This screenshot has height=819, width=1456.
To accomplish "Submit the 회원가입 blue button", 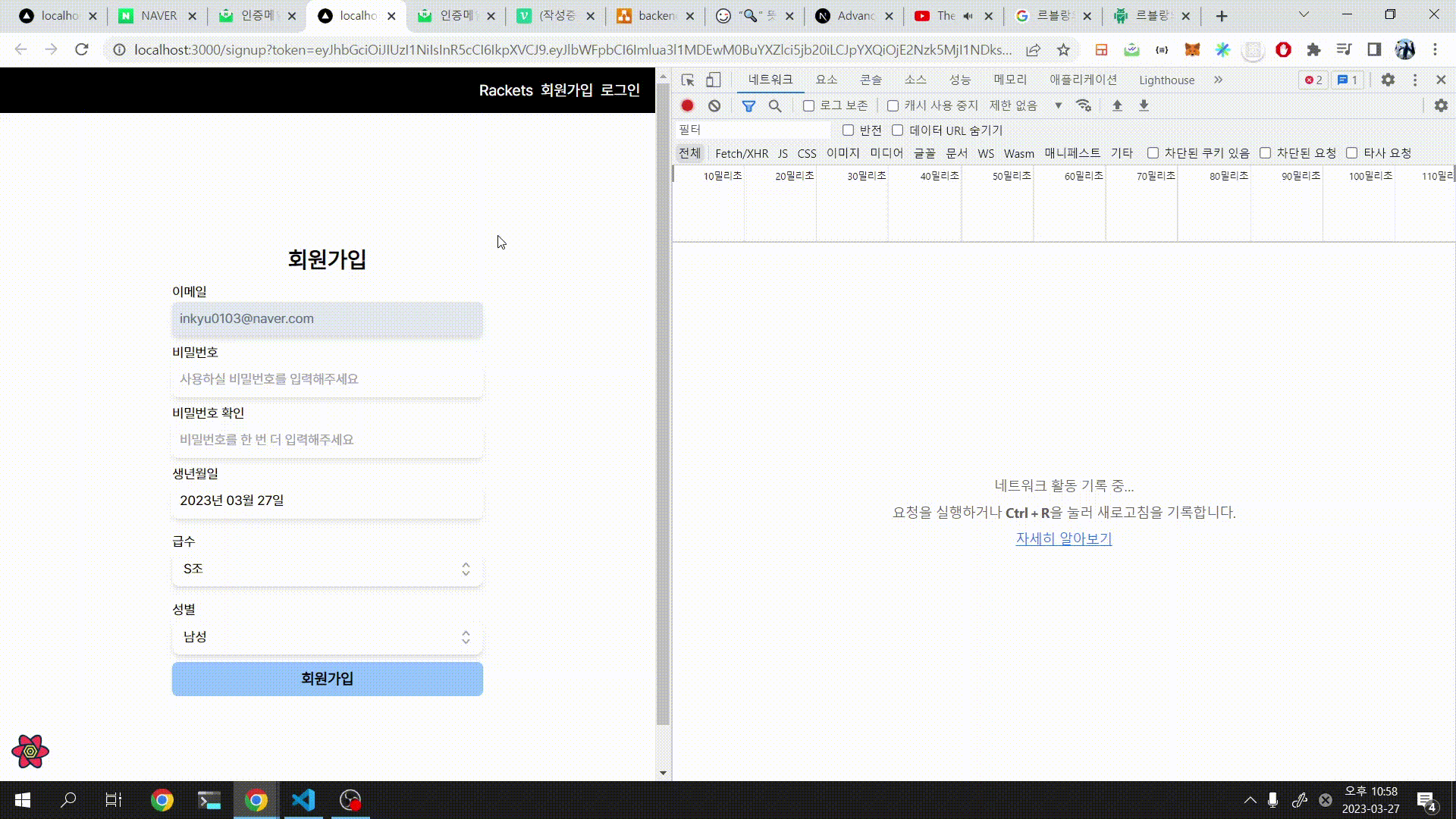I will point(328,679).
